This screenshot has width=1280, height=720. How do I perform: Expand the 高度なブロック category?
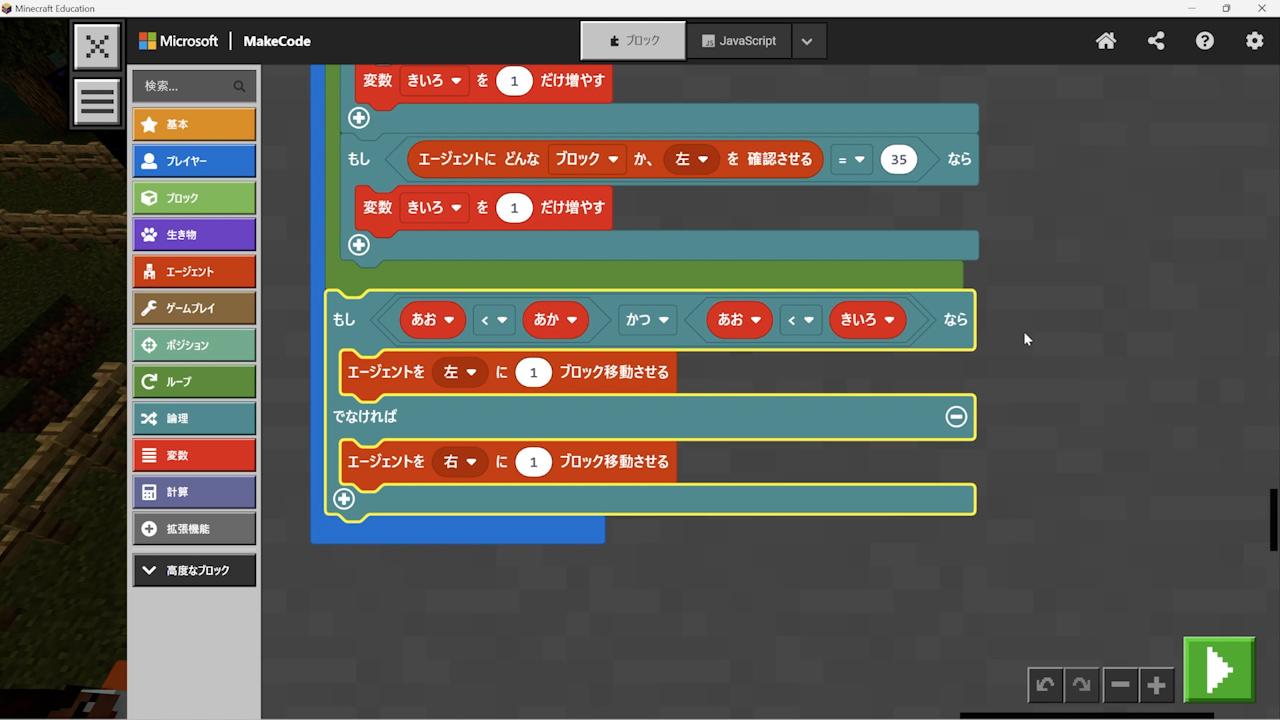coord(194,570)
